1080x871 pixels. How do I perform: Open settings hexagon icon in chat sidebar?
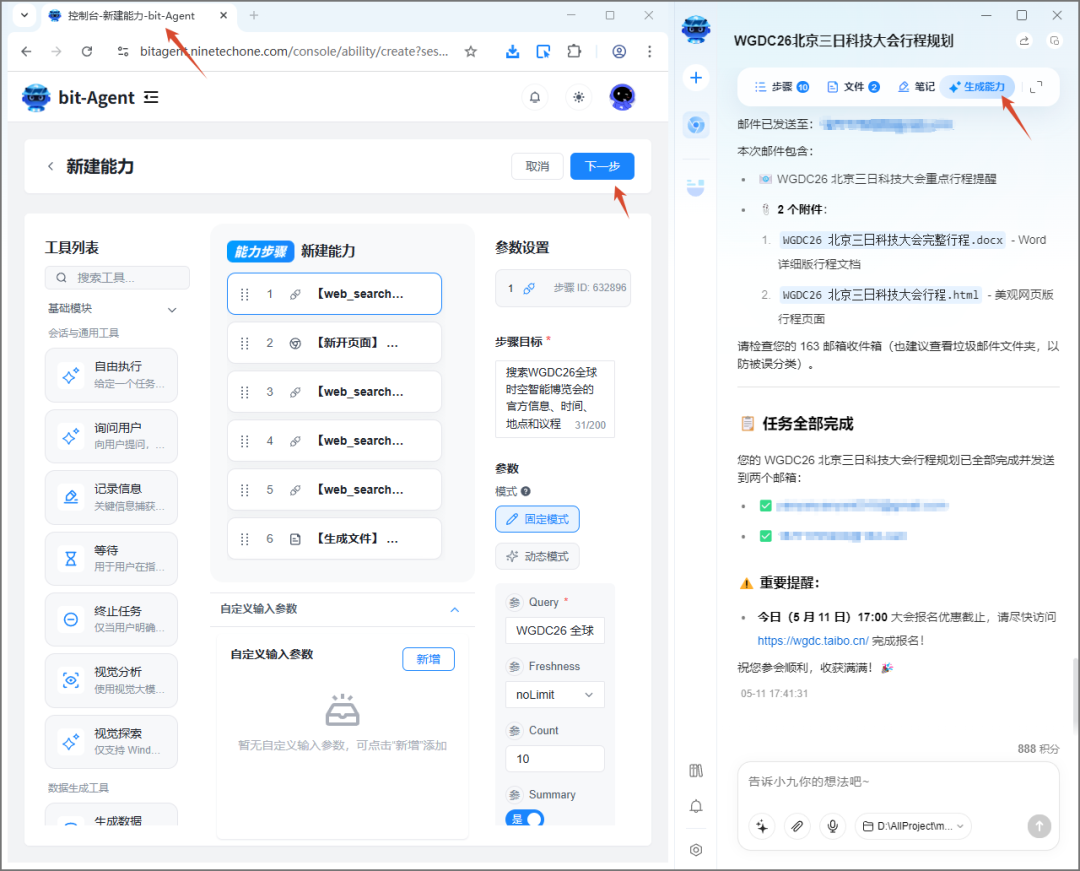696,850
